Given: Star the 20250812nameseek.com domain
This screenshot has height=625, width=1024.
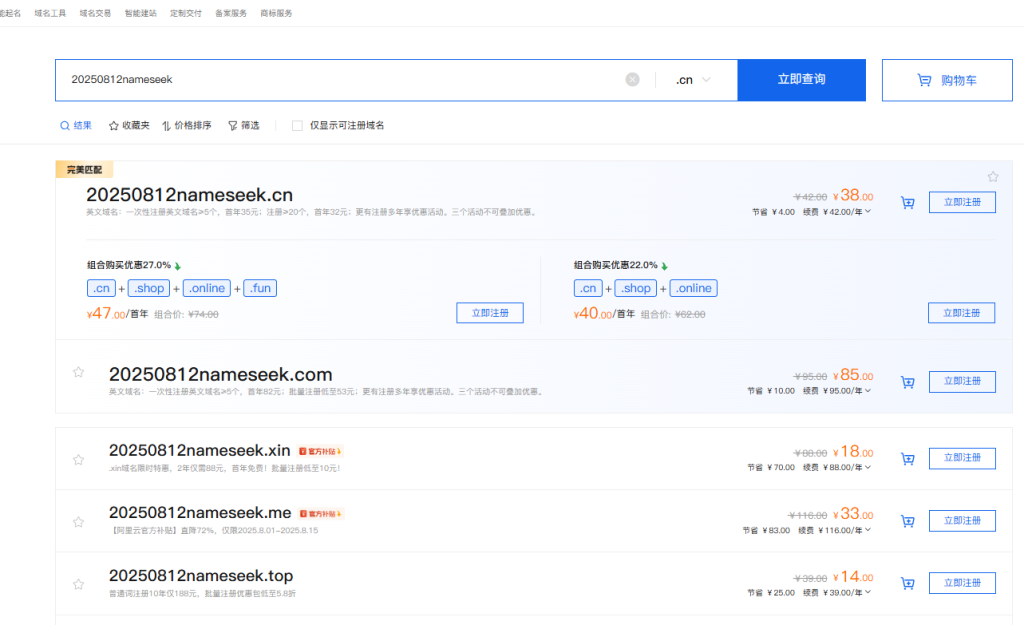Looking at the screenshot, I should point(78,372).
